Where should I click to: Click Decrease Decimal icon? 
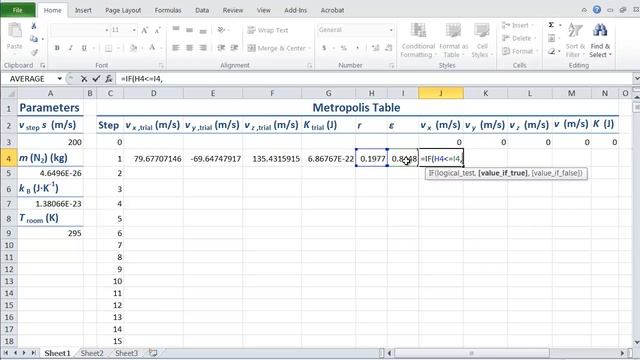coord(389,48)
